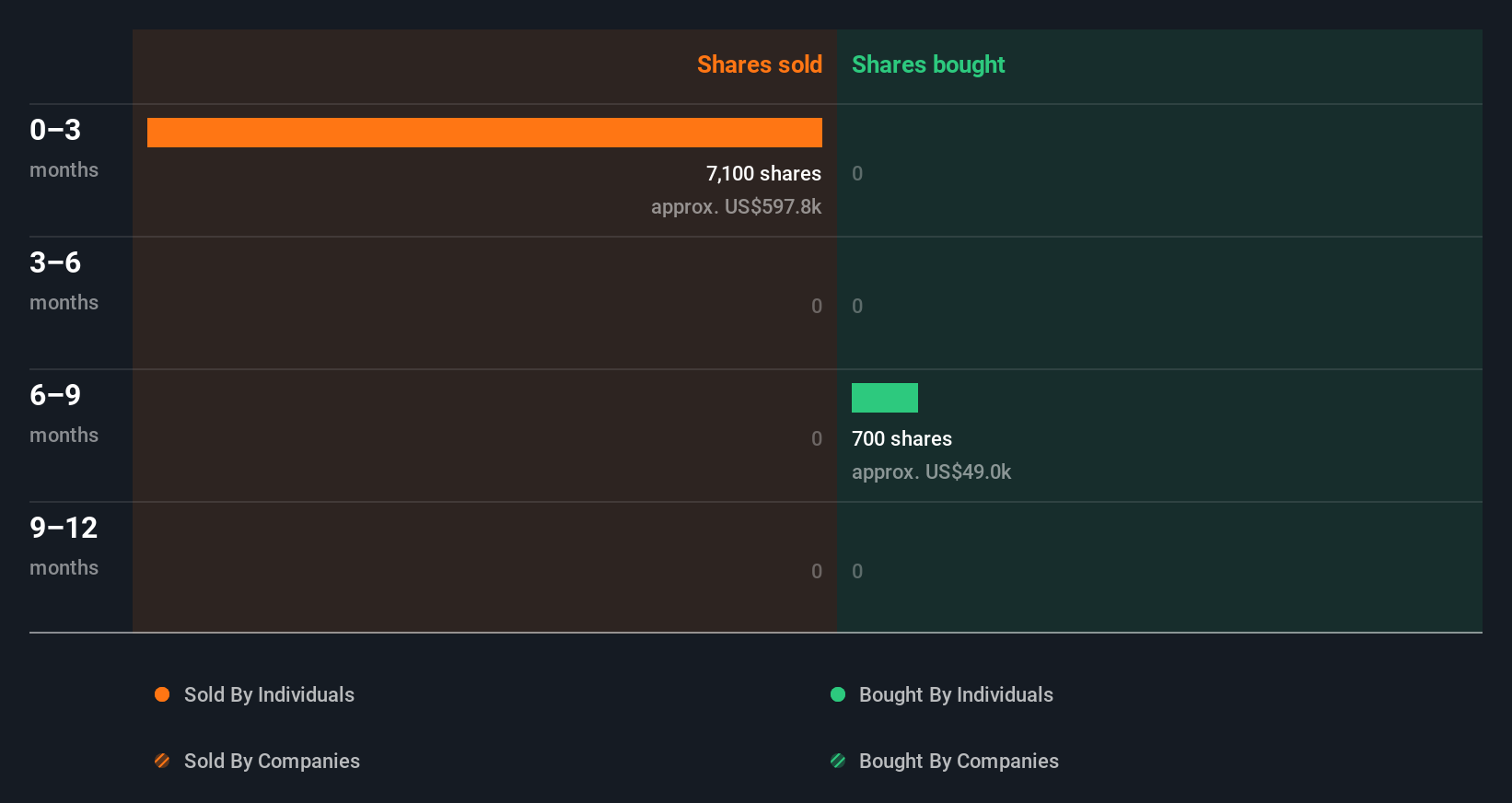
Task: Click the orange Sold By Individuals legend dot
Action: click(x=162, y=694)
